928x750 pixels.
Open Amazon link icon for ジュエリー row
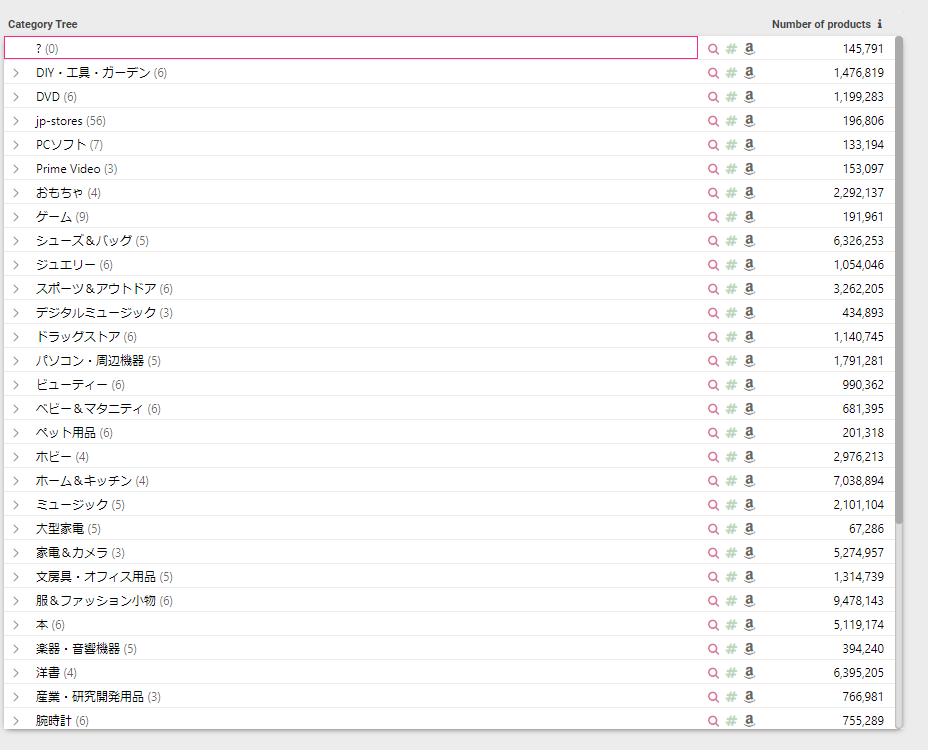(x=749, y=265)
